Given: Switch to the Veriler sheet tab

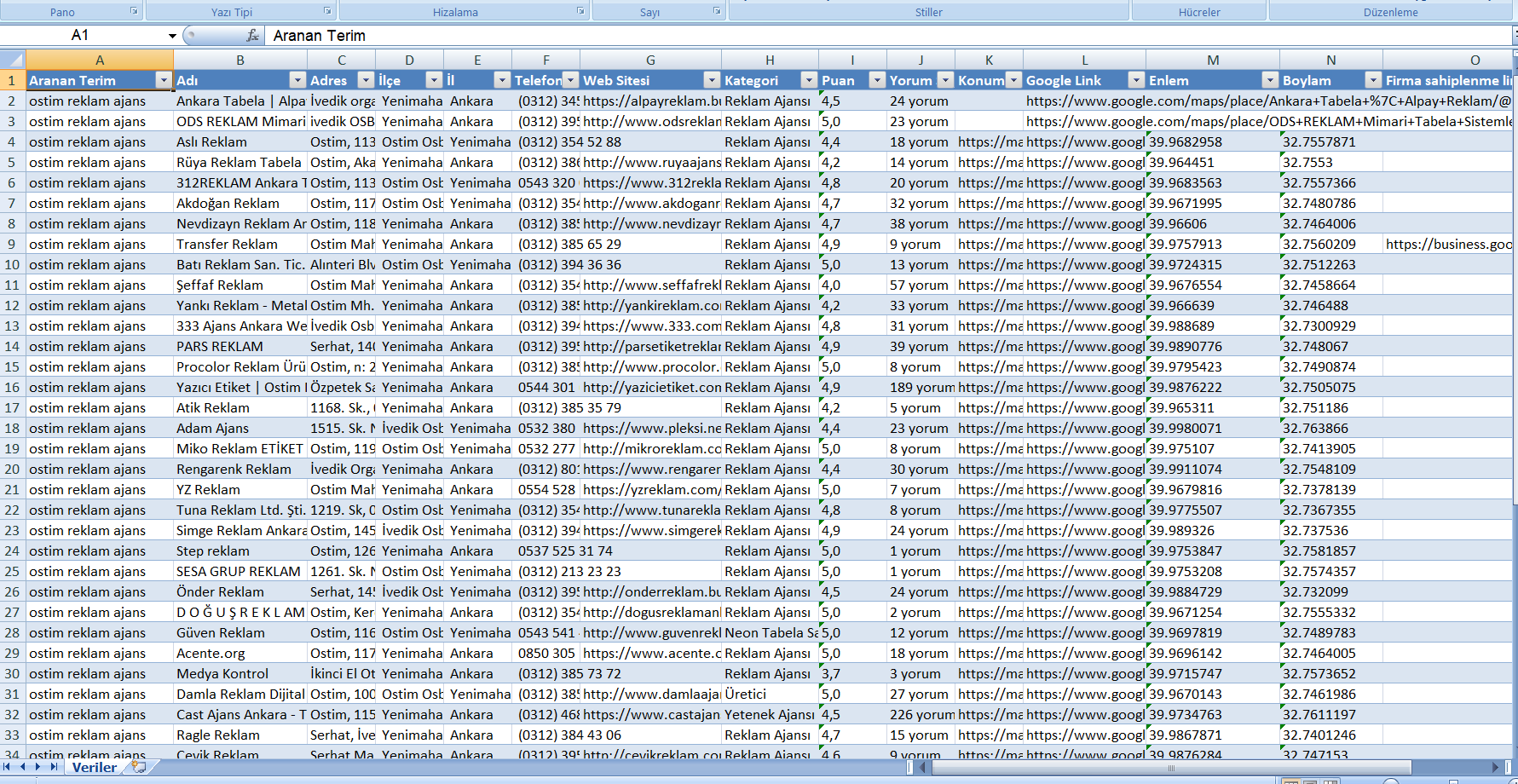Looking at the screenshot, I should pos(94,767).
